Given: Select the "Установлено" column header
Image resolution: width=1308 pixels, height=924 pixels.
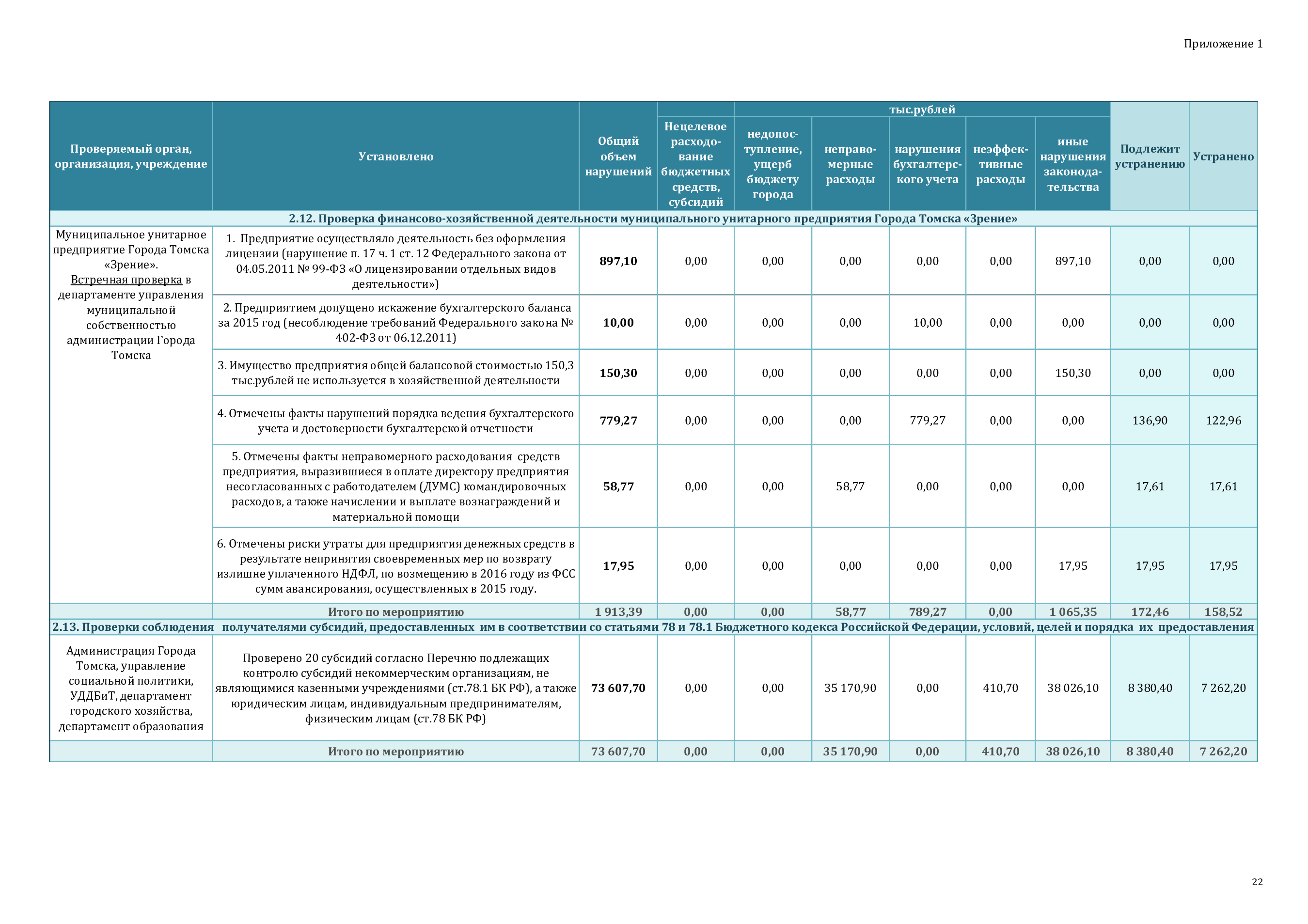Looking at the screenshot, I should pyautogui.click(x=395, y=157).
